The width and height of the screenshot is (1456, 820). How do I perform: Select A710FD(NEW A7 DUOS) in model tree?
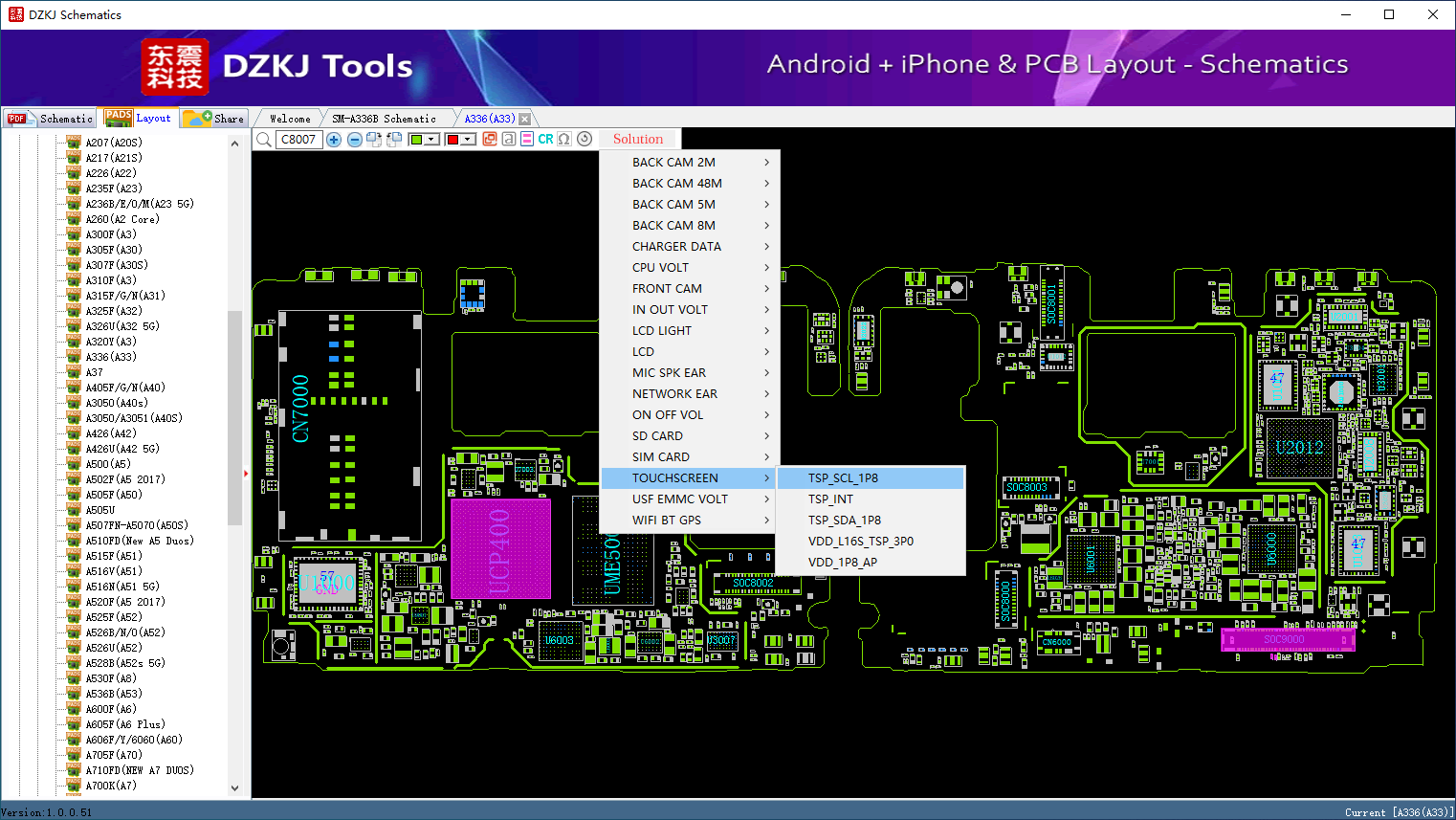click(x=140, y=770)
